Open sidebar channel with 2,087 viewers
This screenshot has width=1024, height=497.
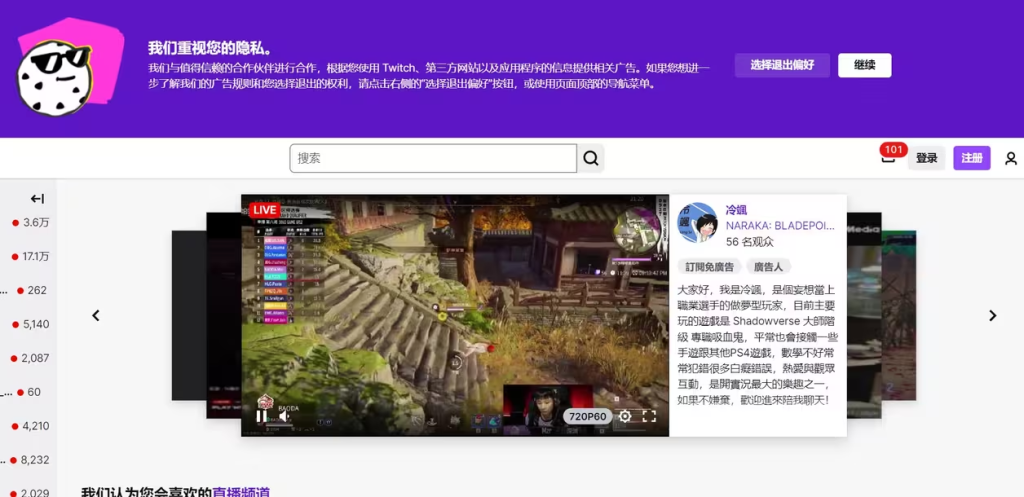point(31,359)
